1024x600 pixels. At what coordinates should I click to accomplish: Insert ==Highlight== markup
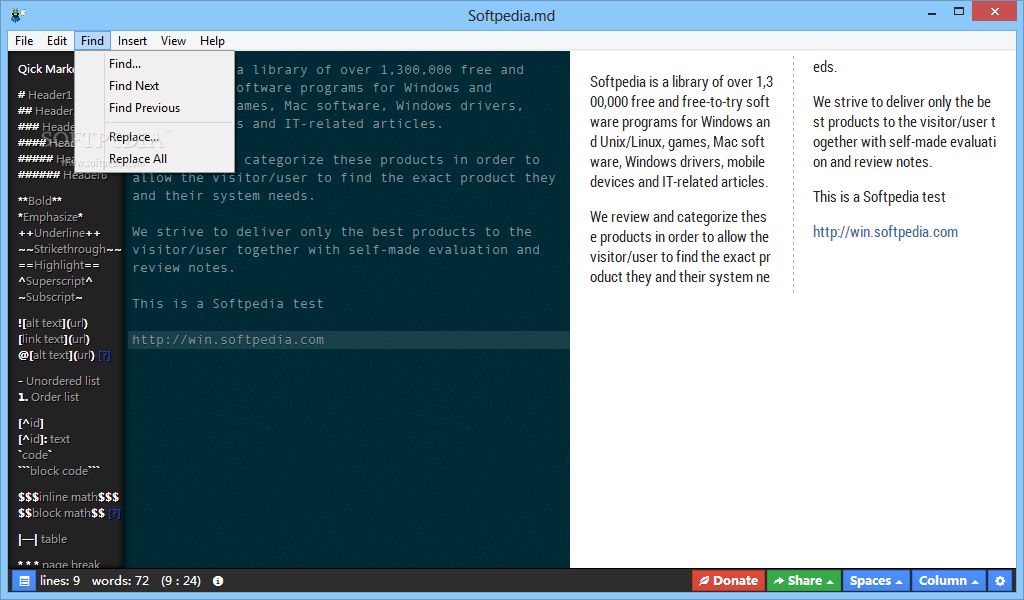pyautogui.click(x=59, y=265)
